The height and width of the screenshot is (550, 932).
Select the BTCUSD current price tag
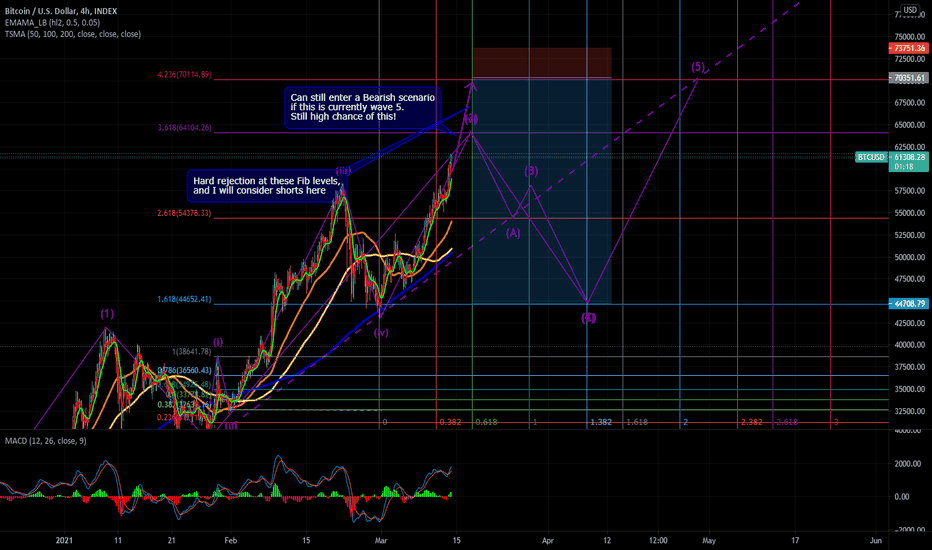pyautogui.click(x=871, y=157)
